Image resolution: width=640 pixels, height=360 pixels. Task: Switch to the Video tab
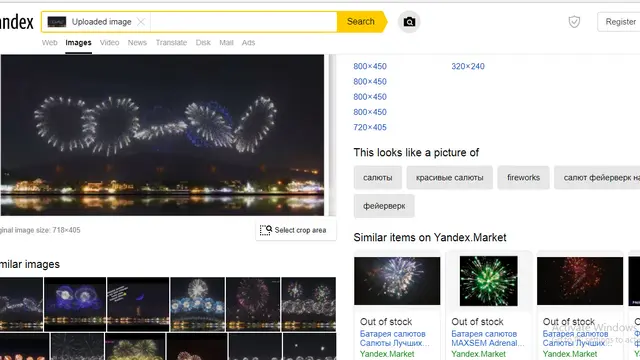coord(109,42)
